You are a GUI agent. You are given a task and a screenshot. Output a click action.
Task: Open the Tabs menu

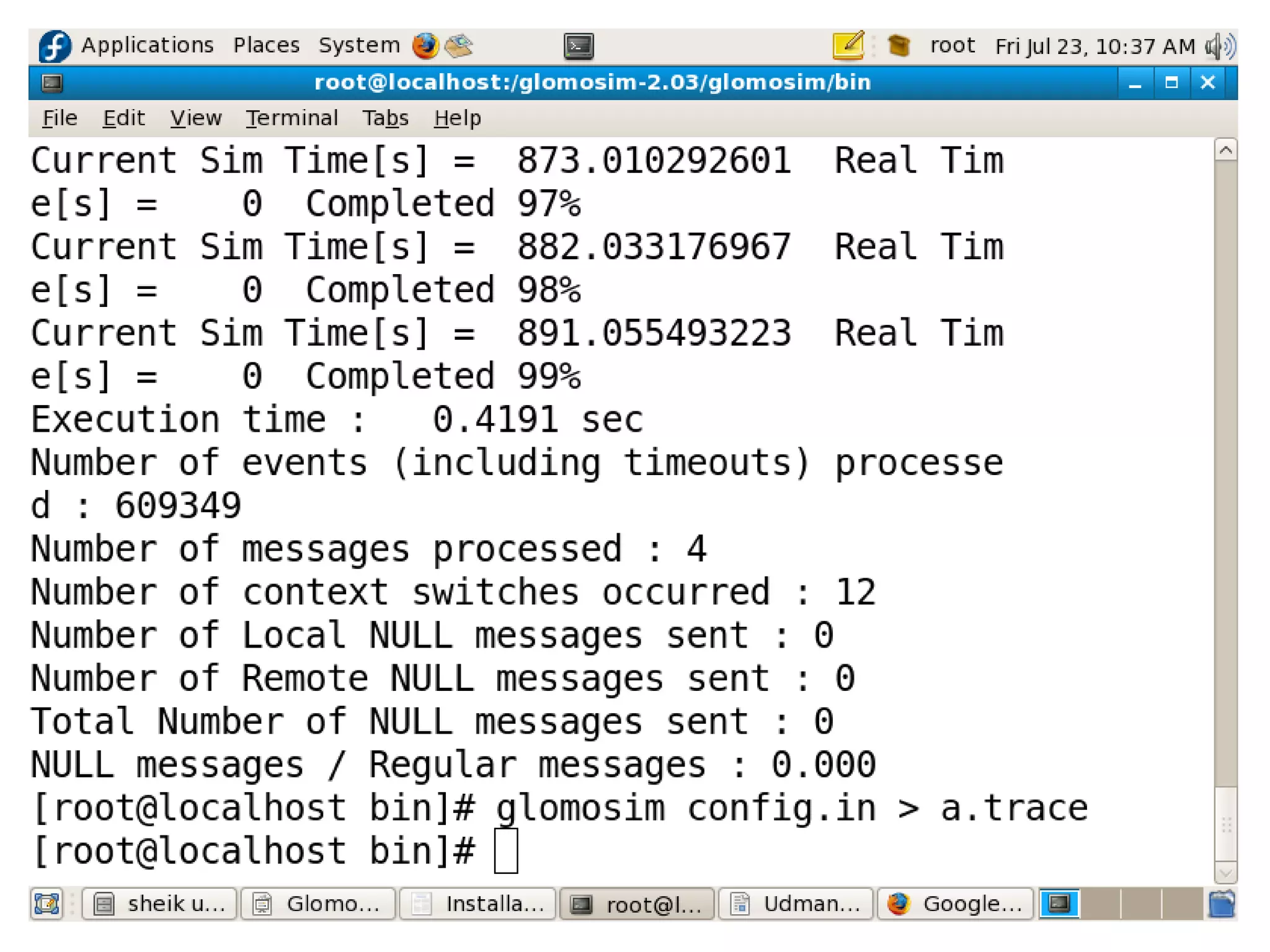[385, 118]
